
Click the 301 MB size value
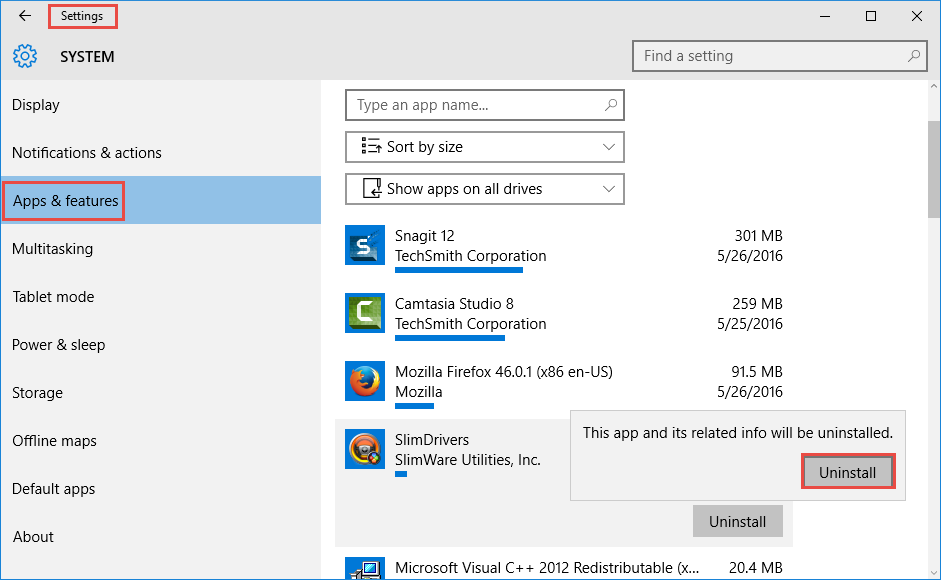coord(759,236)
